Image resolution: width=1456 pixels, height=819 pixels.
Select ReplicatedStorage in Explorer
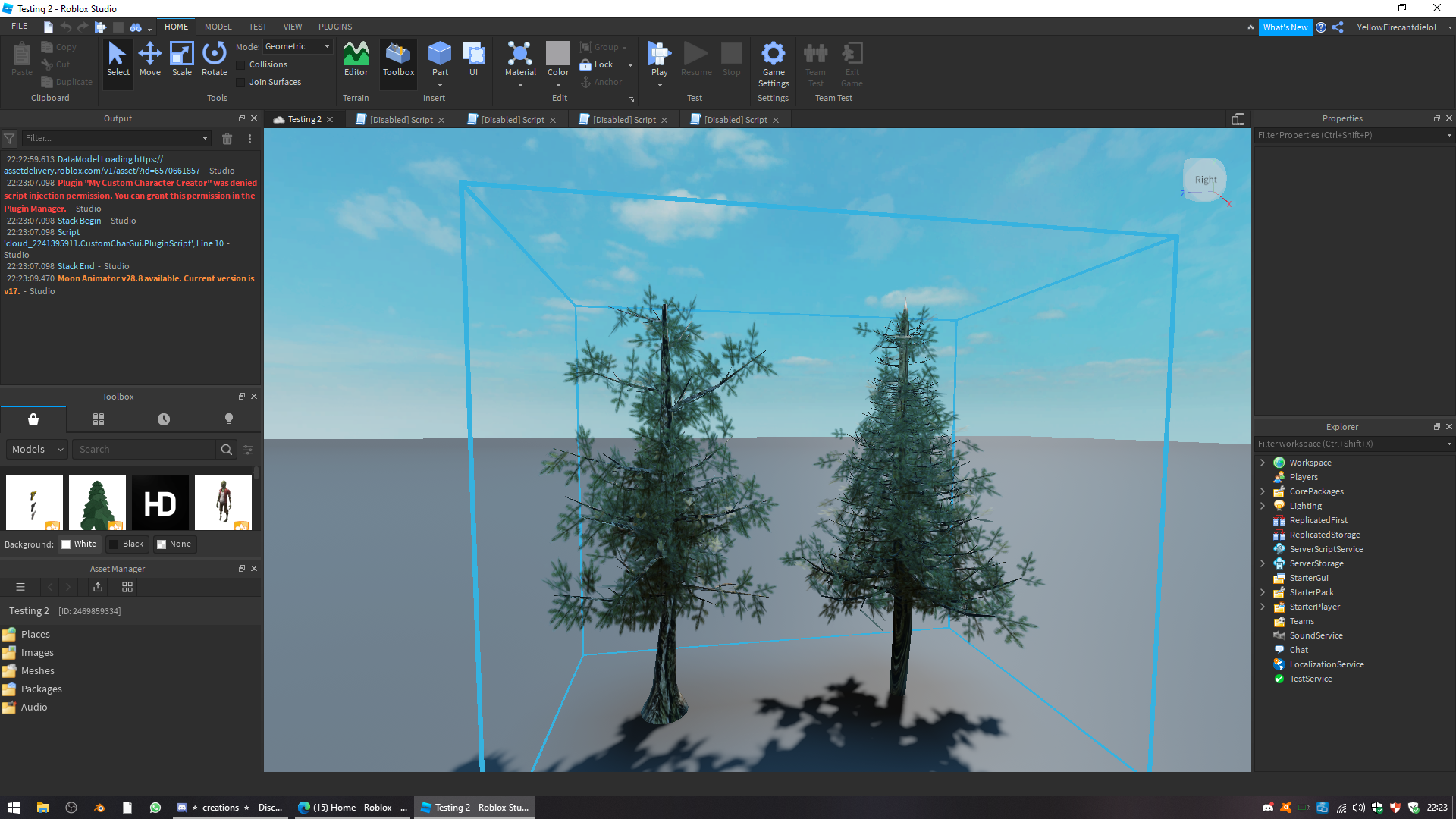(x=1325, y=535)
